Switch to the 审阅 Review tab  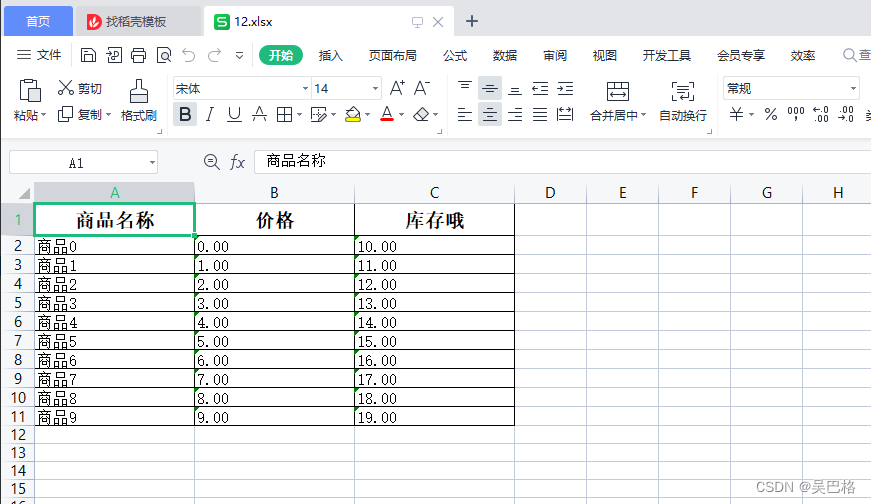[555, 56]
